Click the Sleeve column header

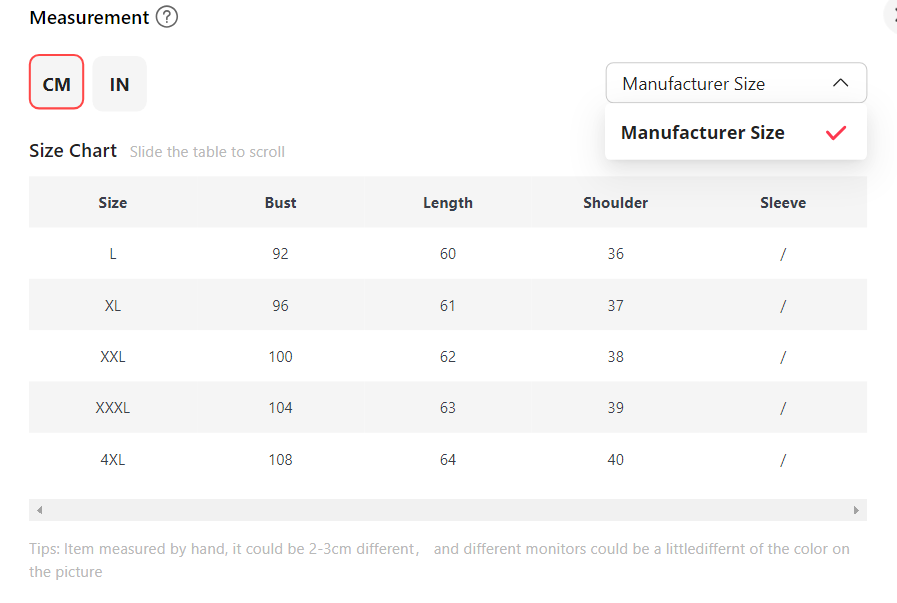point(782,203)
